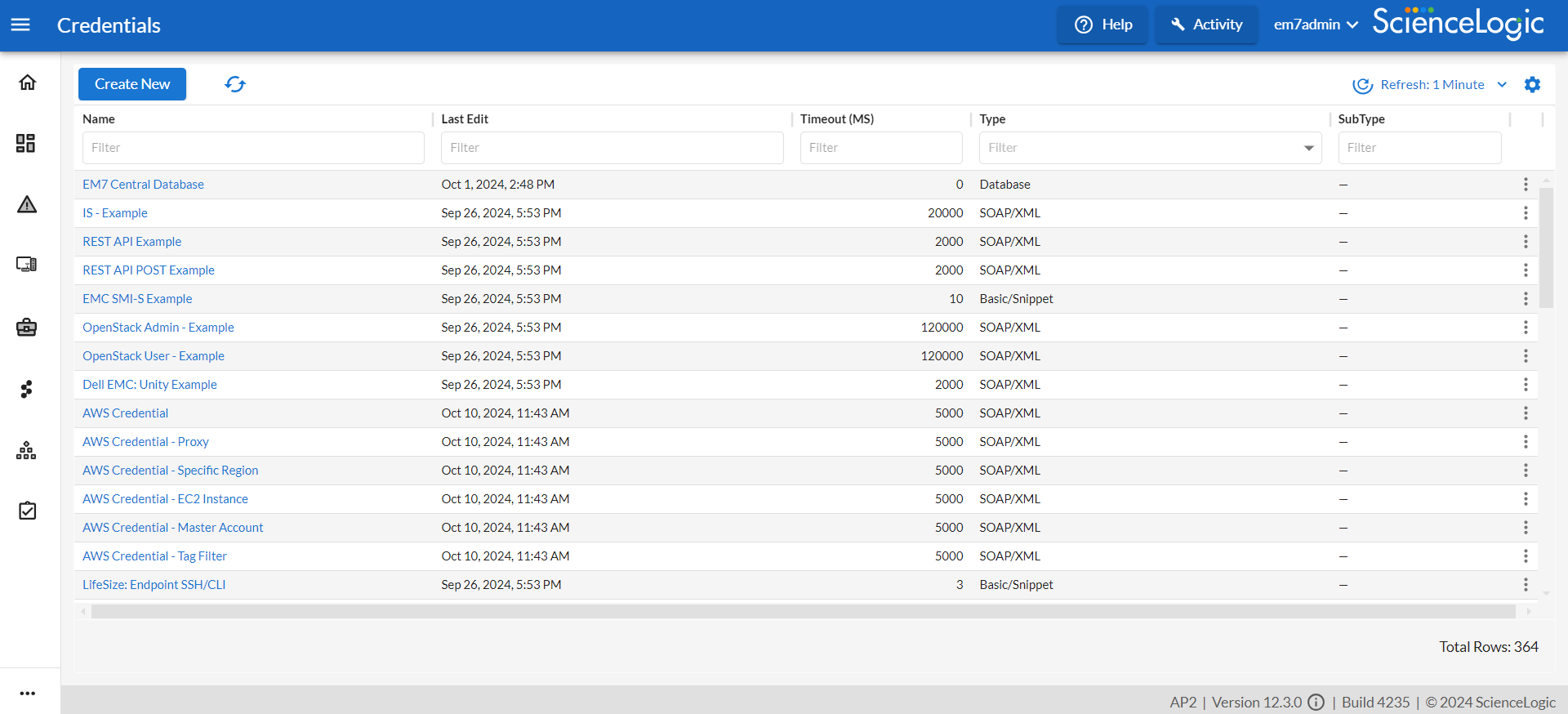Show more sidebar options ellipsis
The height and width of the screenshot is (714, 1568).
click(x=28, y=693)
